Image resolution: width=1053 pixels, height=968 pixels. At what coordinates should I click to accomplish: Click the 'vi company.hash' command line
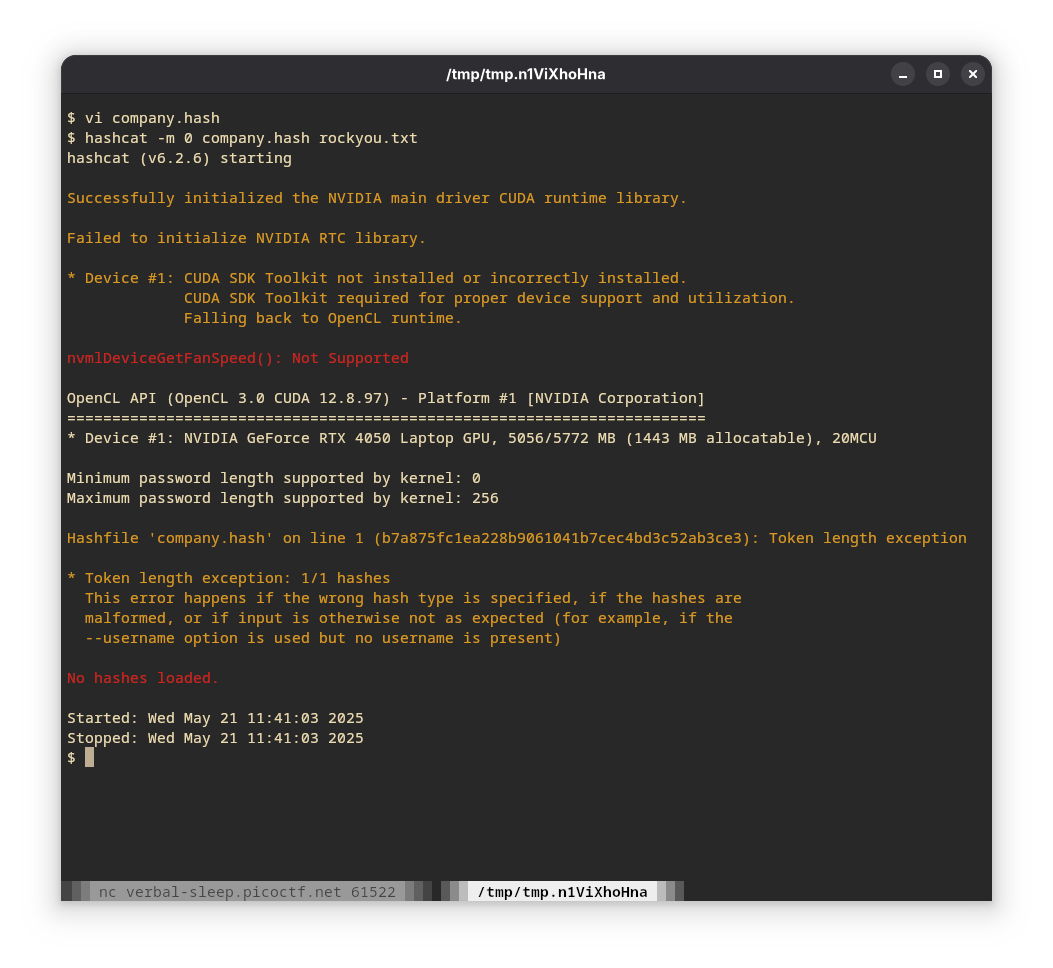click(152, 118)
